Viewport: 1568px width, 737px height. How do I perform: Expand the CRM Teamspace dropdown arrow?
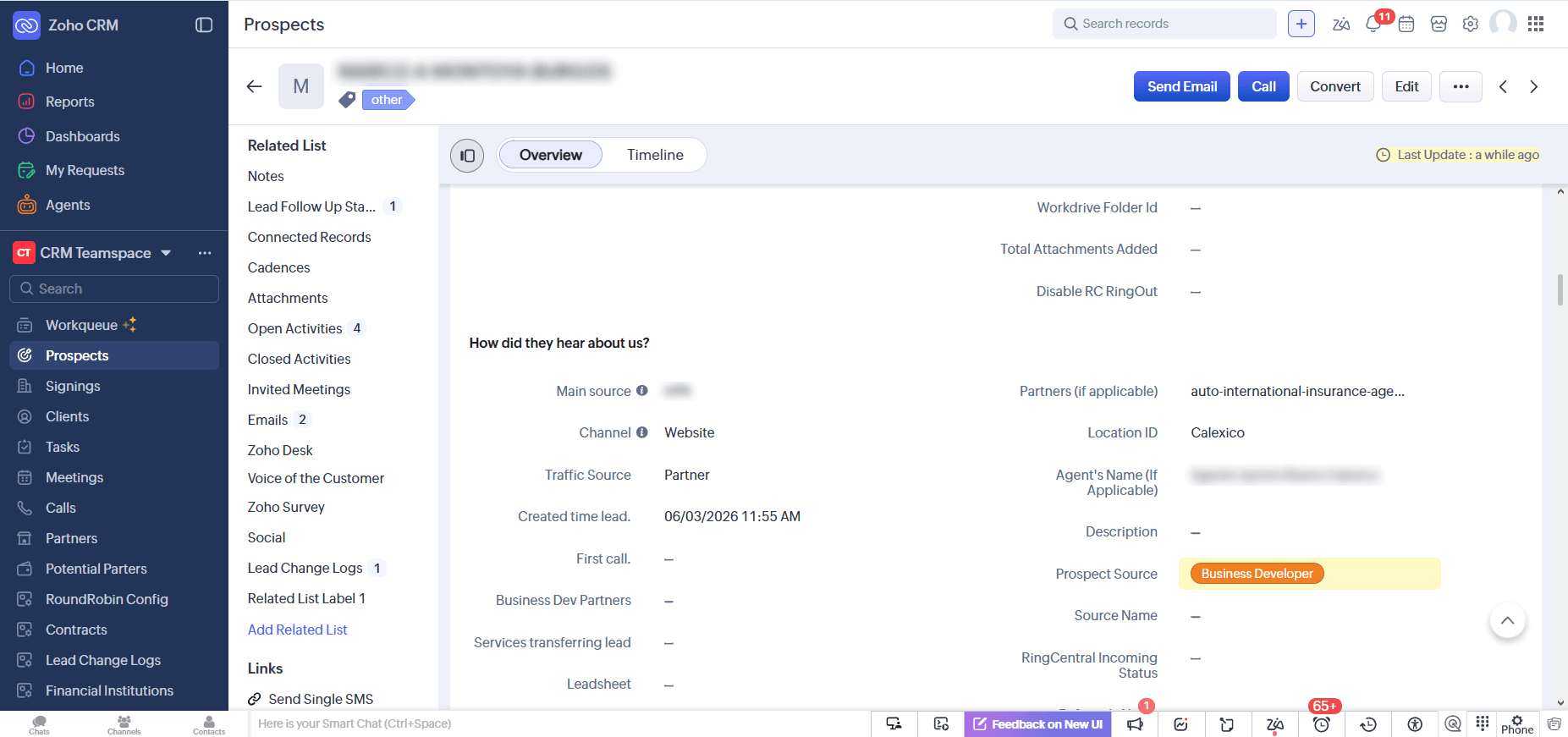166,253
